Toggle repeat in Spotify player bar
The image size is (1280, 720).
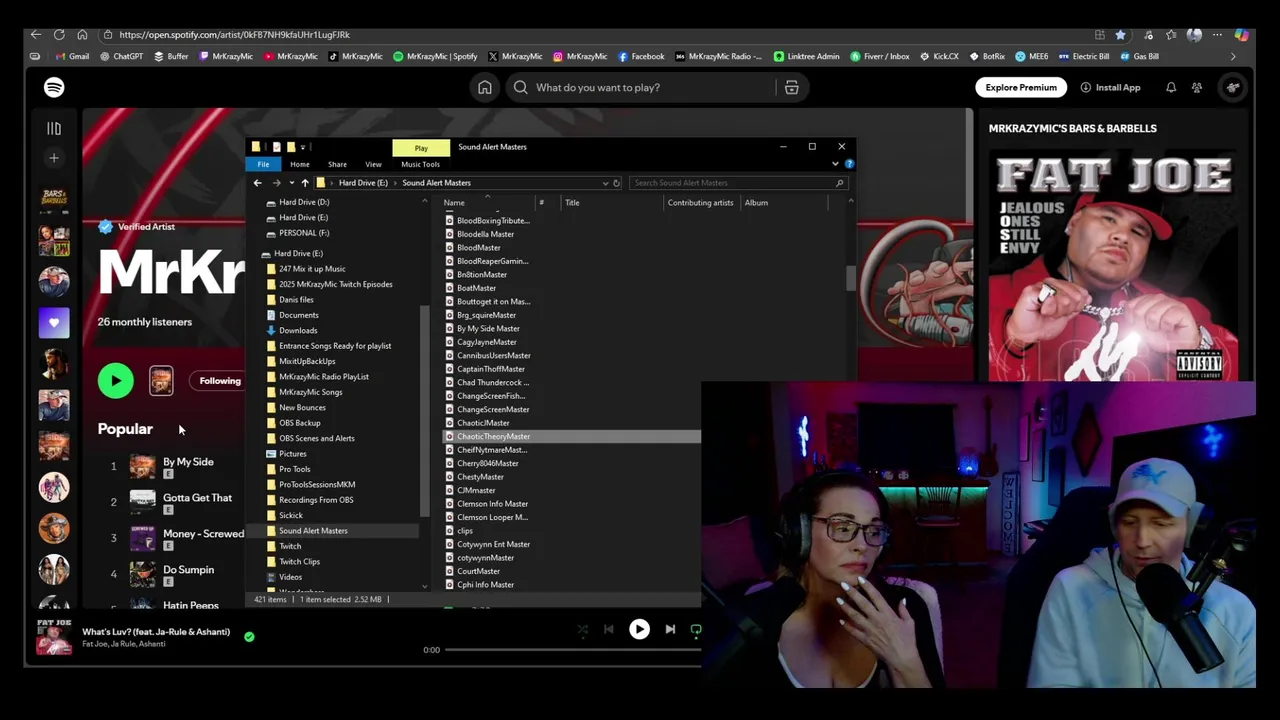click(696, 629)
